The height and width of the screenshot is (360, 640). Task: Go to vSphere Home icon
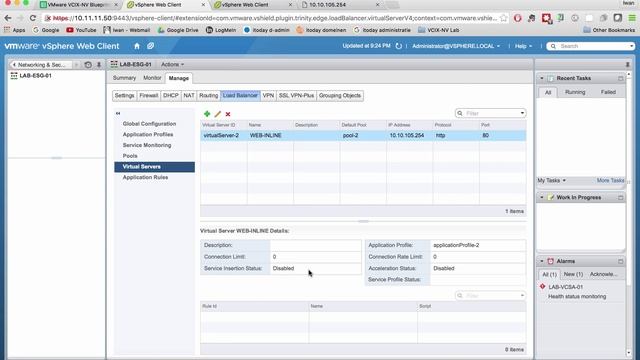click(137, 46)
